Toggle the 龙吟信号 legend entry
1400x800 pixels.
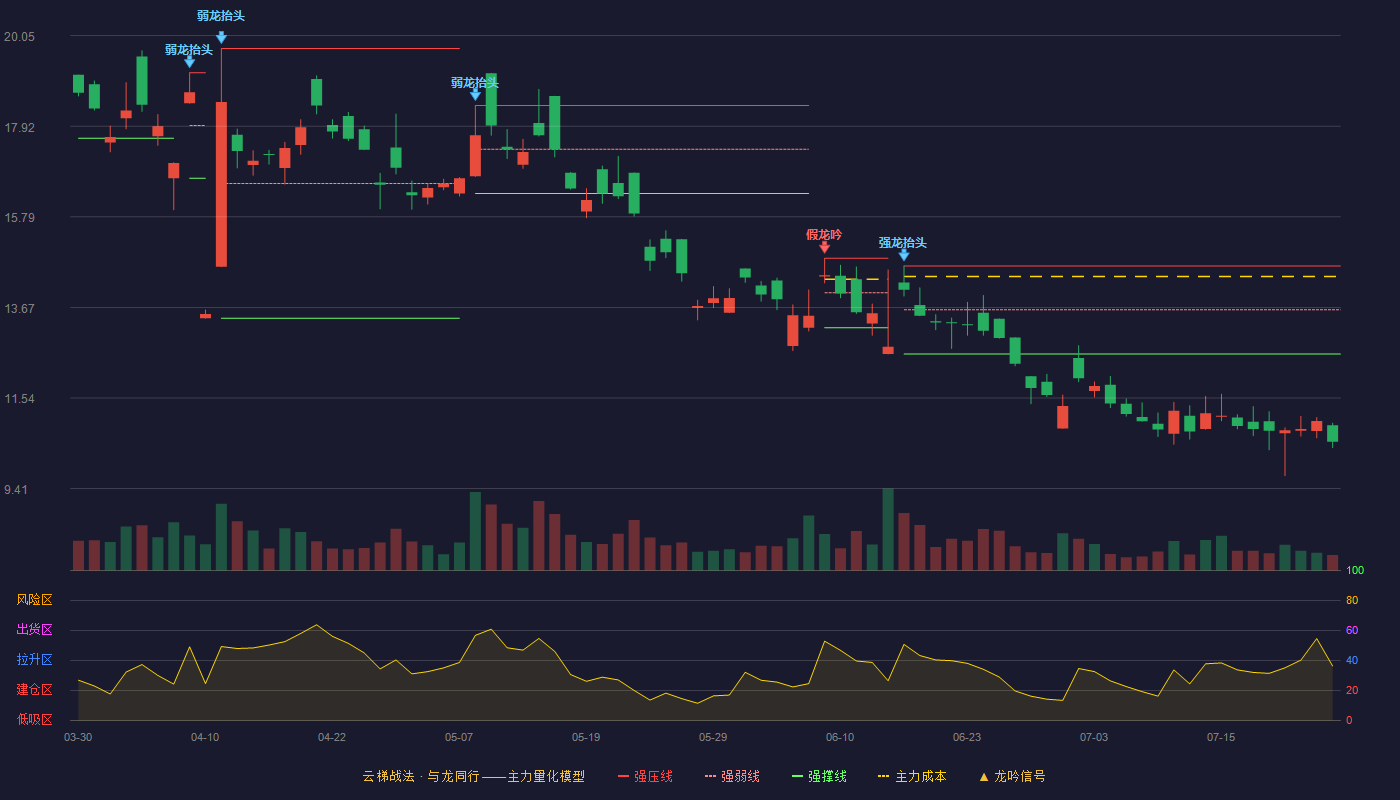(1012, 776)
